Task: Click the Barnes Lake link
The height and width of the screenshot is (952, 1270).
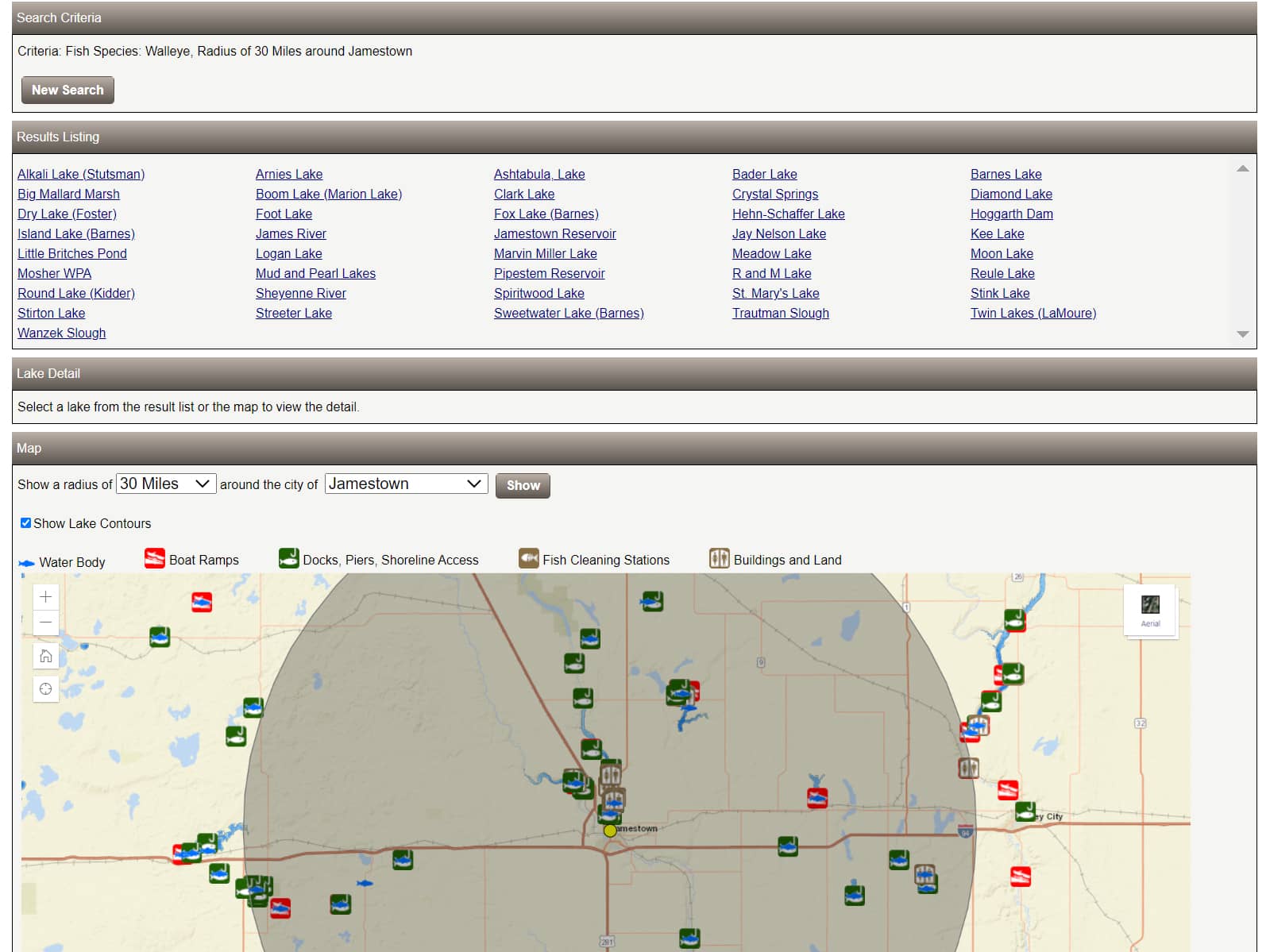Action: (x=1006, y=174)
